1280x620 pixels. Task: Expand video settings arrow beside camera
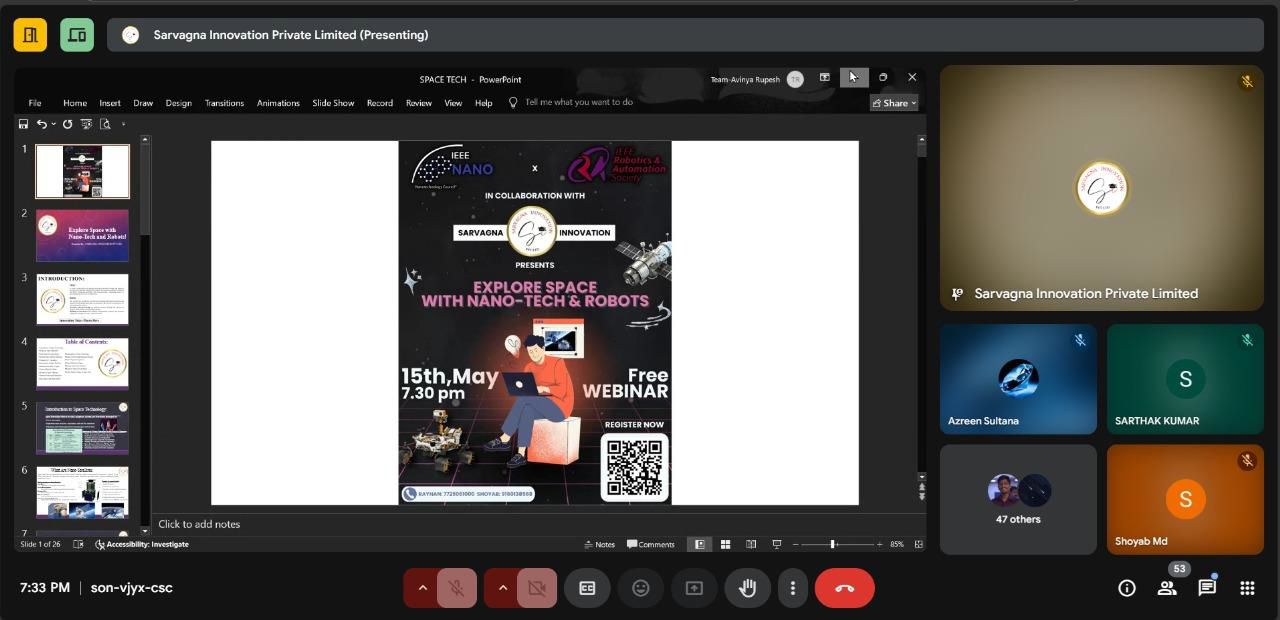(502, 588)
